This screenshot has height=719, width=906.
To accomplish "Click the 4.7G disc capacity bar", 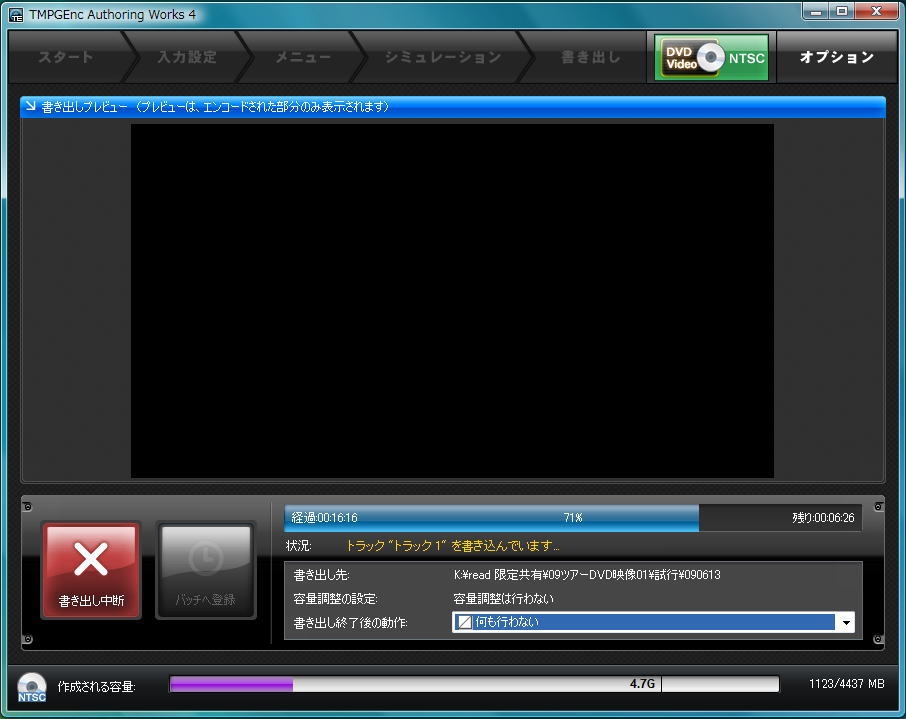I will click(x=474, y=684).
